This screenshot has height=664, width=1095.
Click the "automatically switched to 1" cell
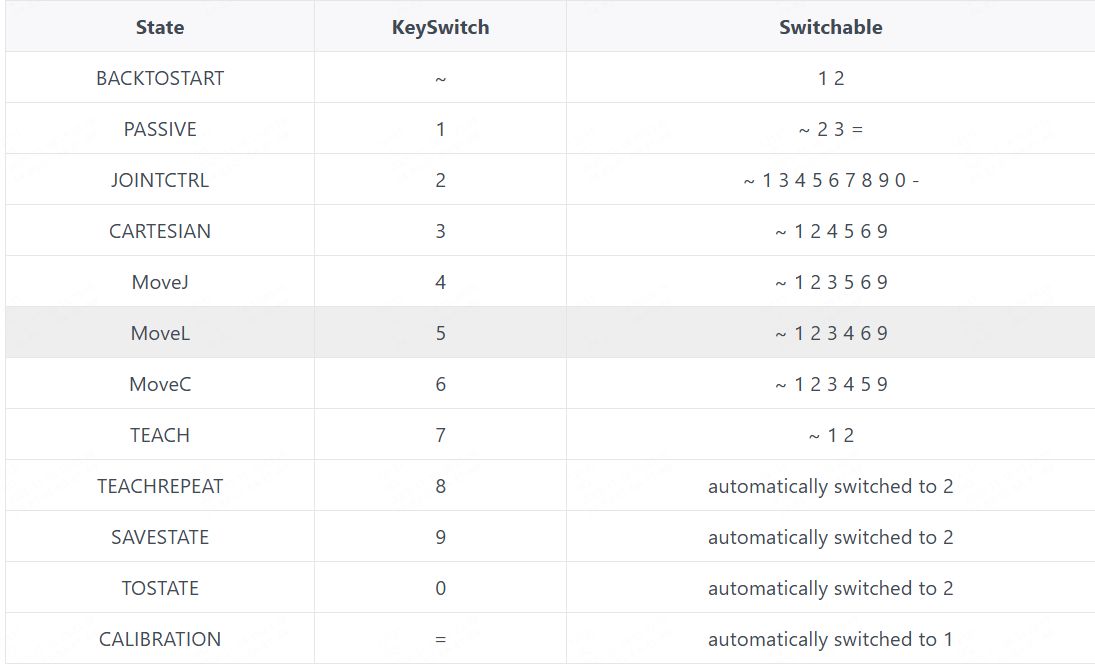pyautogui.click(x=830, y=638)
